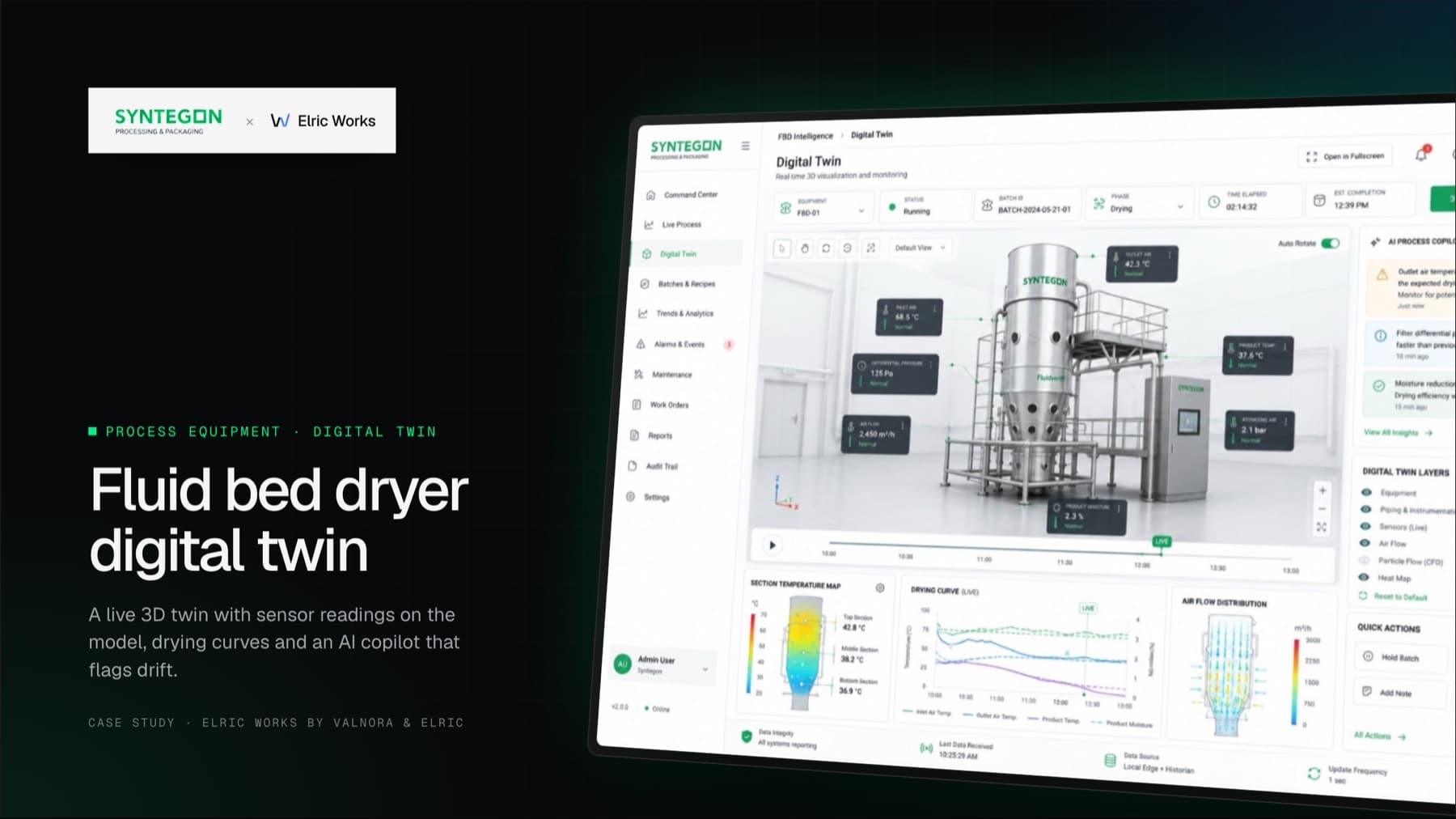
Task: Show the Particle Flow (CFD) layer
Action: pyautogui.click(x=1365, y=560)
